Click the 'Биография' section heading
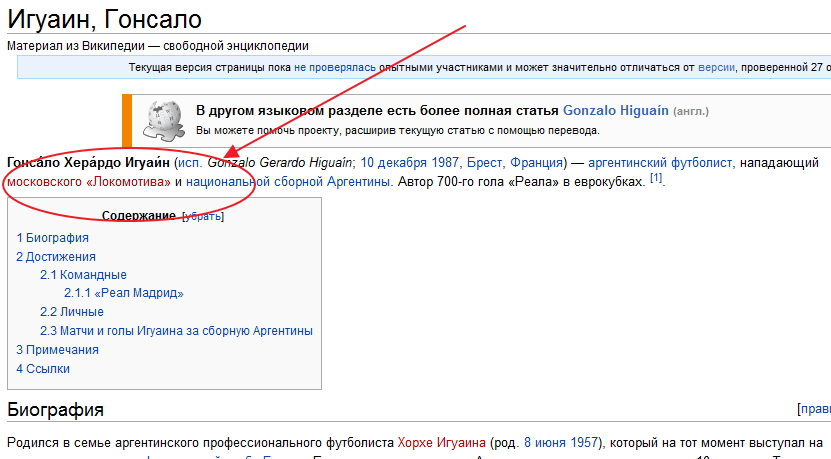 tap(56, 410)
